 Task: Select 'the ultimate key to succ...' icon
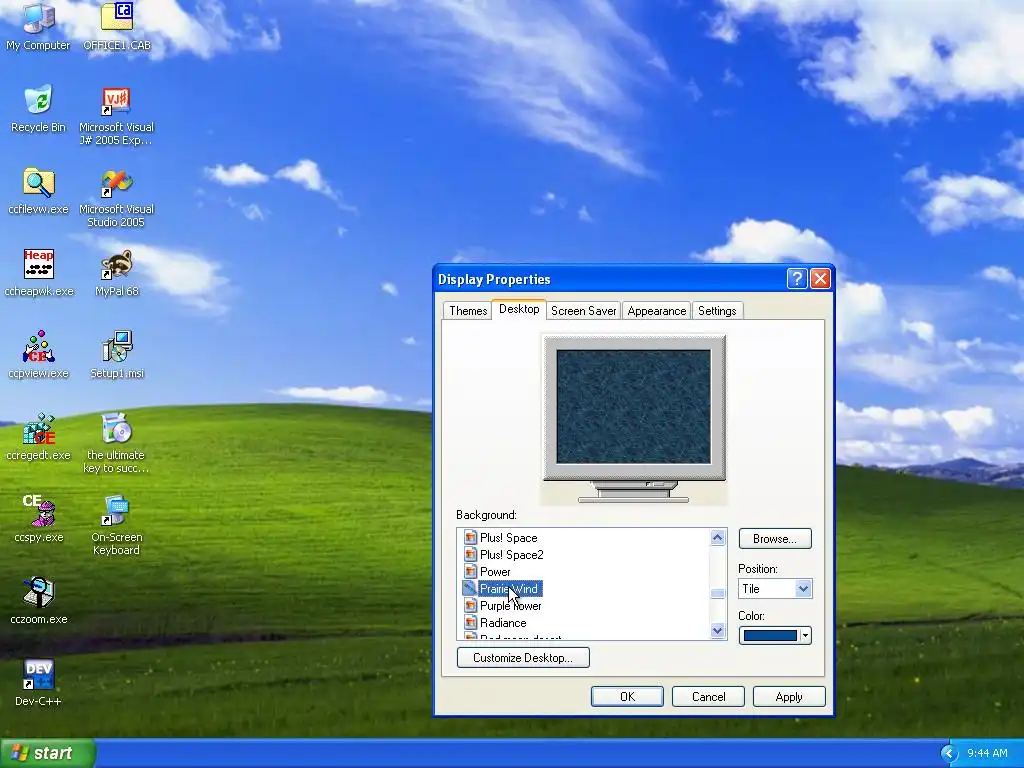116,443
